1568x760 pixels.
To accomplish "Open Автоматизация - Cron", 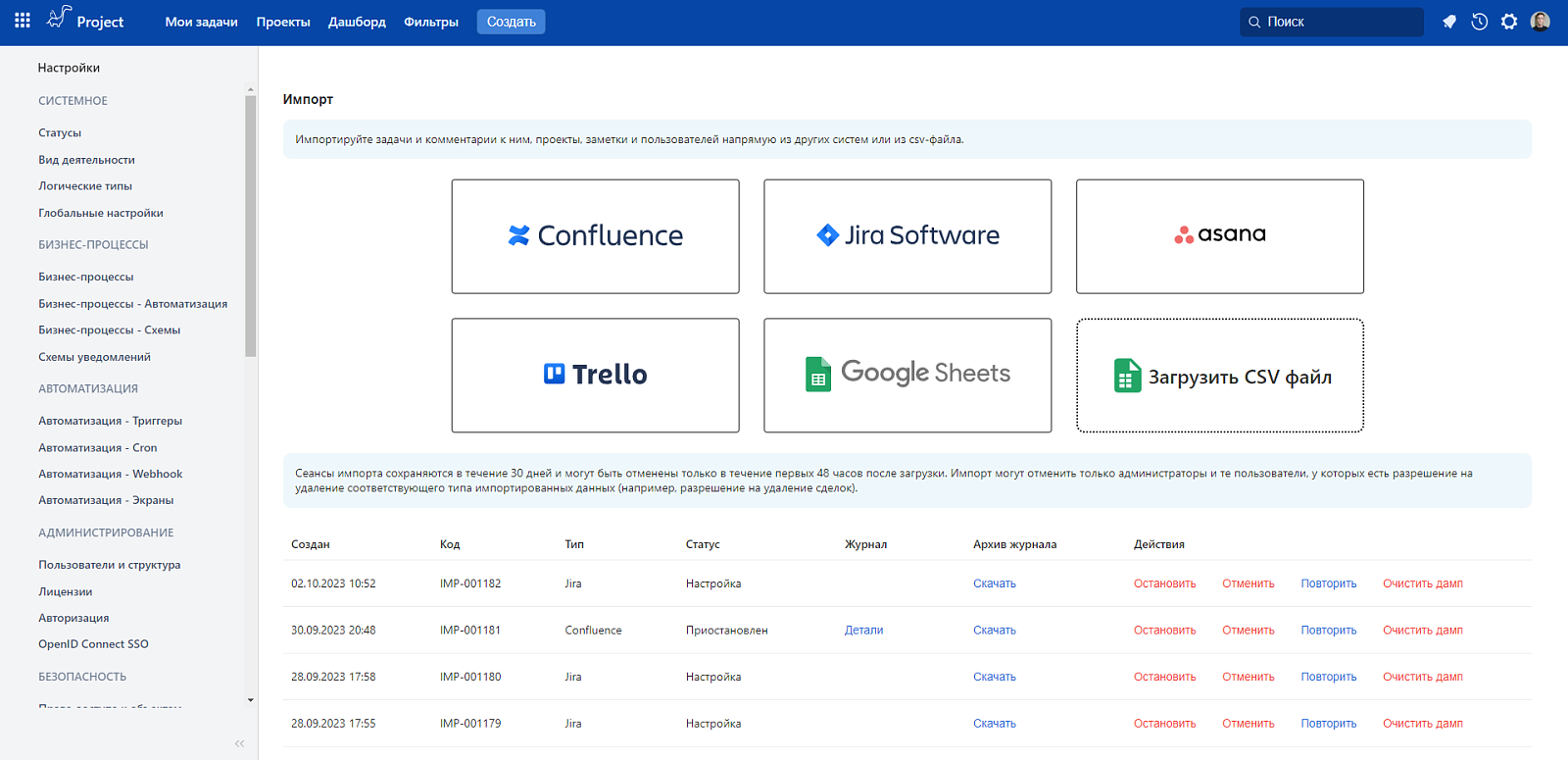I will (98, 448).
